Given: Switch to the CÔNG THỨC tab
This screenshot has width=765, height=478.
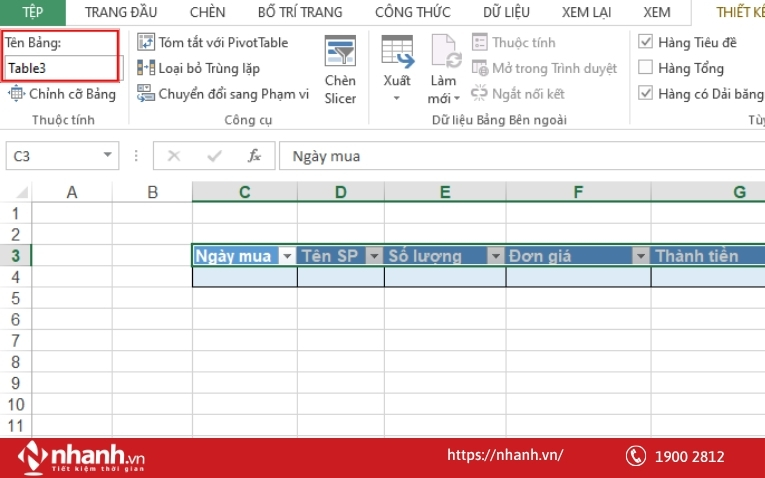Looking at the screenshot, I should (x=415, y=13).
